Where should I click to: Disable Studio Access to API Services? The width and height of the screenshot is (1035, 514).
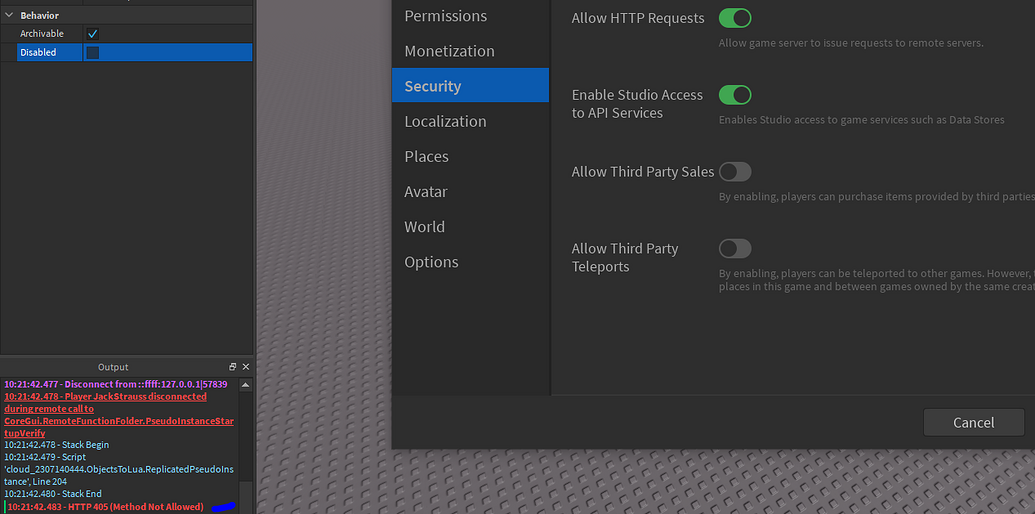tap(735, 95)
